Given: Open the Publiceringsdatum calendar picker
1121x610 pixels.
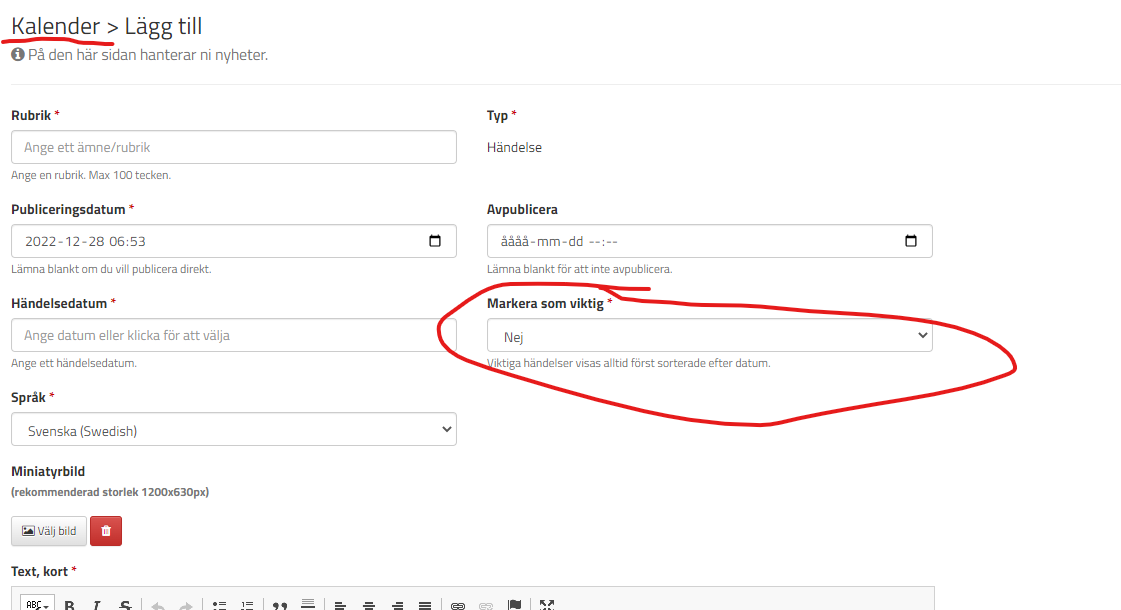Looking at the screenshot, I should [x=434, y=241].
